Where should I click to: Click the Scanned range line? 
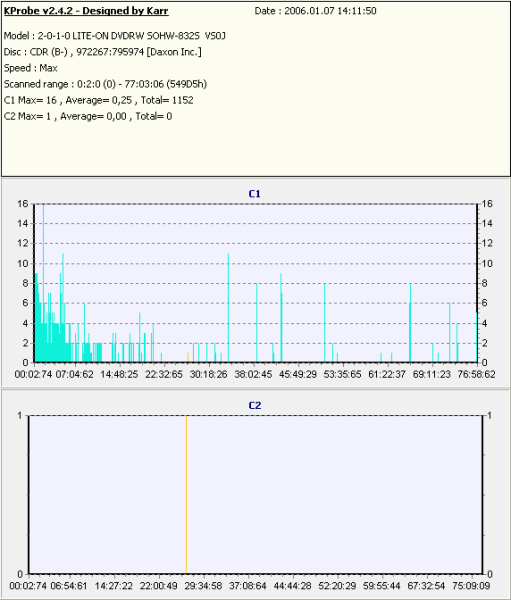(x=105, y=84)
